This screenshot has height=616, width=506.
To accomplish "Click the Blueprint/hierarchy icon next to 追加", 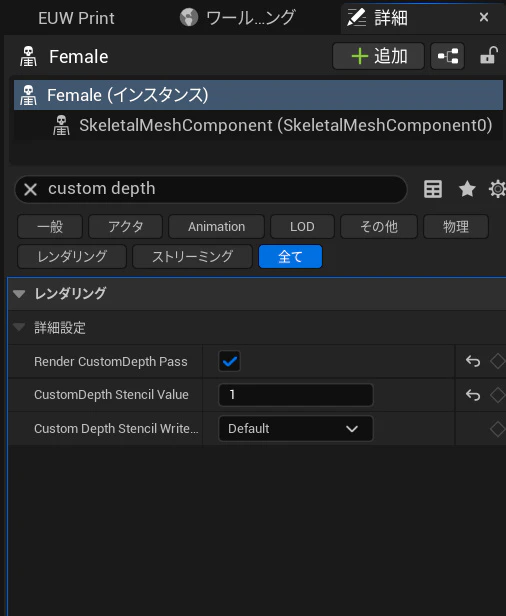I will [x=447, y=56].
